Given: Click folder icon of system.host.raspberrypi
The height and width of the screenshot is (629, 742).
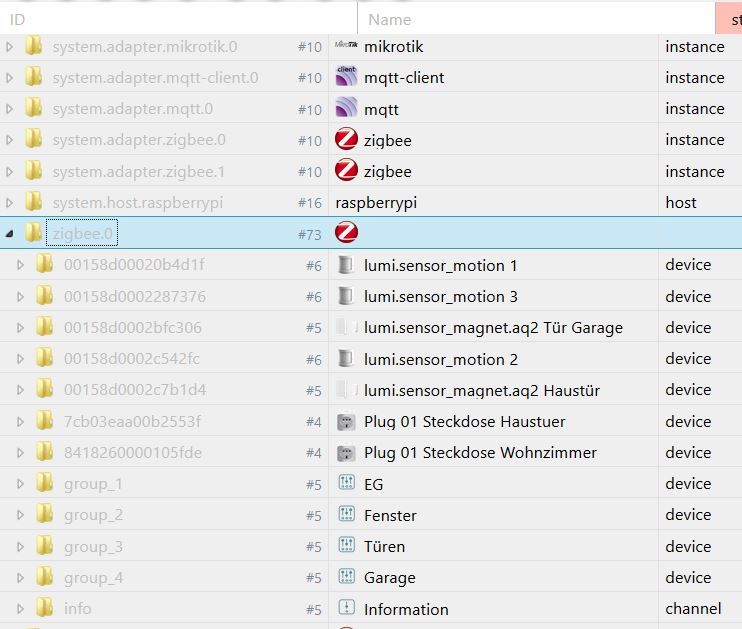Looking at the screenshot, I should pos(34,202).
